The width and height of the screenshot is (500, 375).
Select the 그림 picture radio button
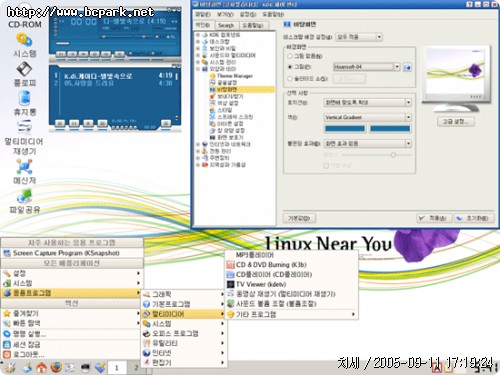290,67
